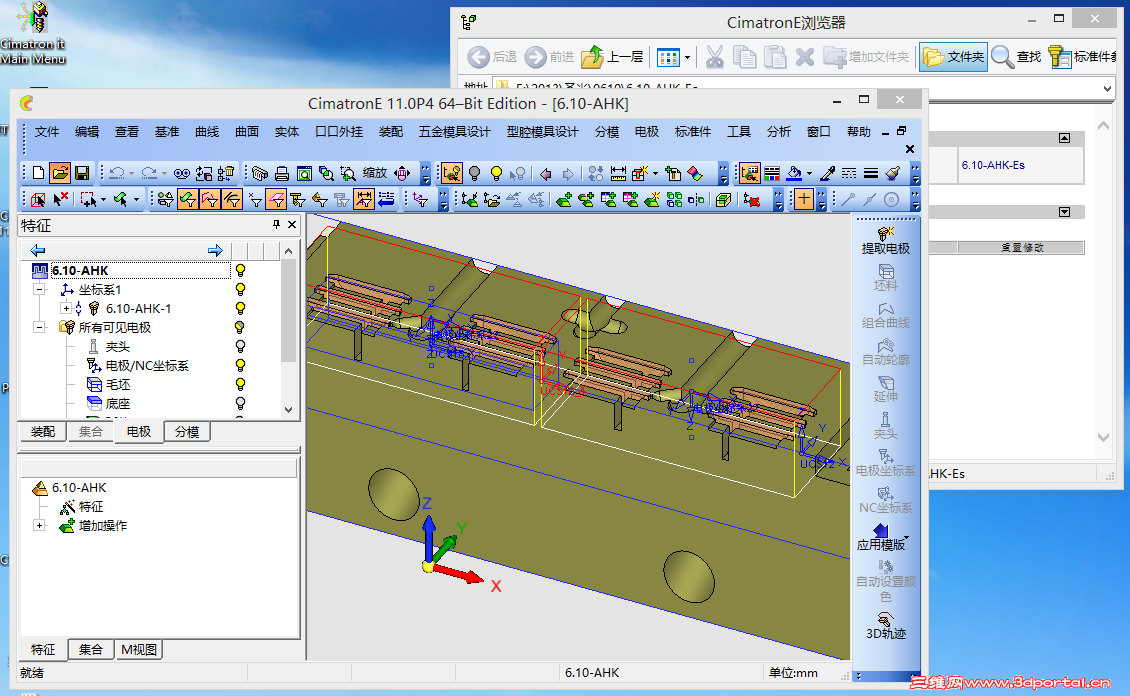
Task: Toggle the plane filter funnel icon
Action: (276, 199)
